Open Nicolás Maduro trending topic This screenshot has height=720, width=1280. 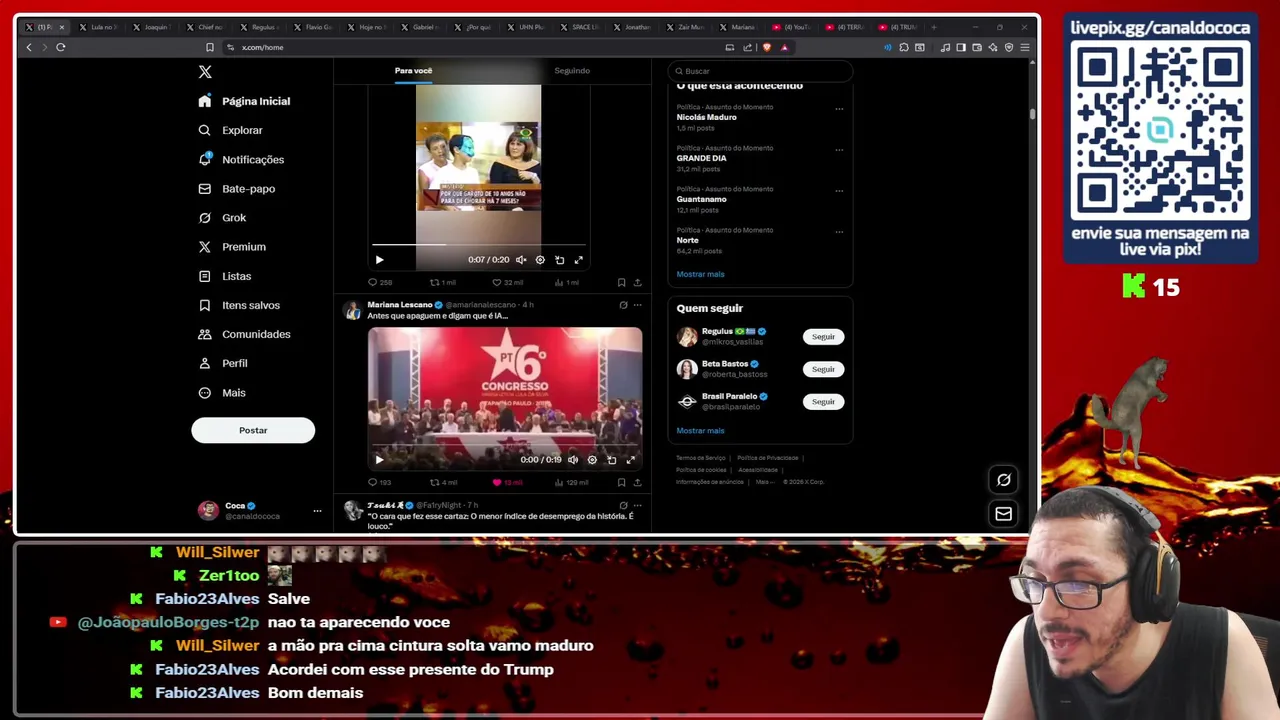point(706,117)
